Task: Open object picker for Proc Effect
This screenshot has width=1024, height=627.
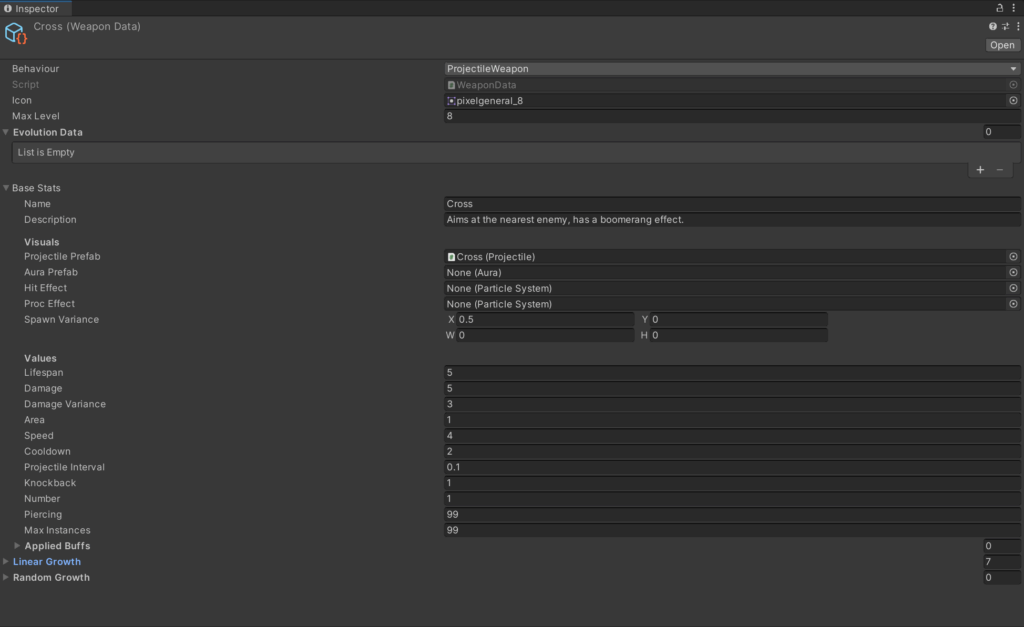Action: pos(1013,304)
